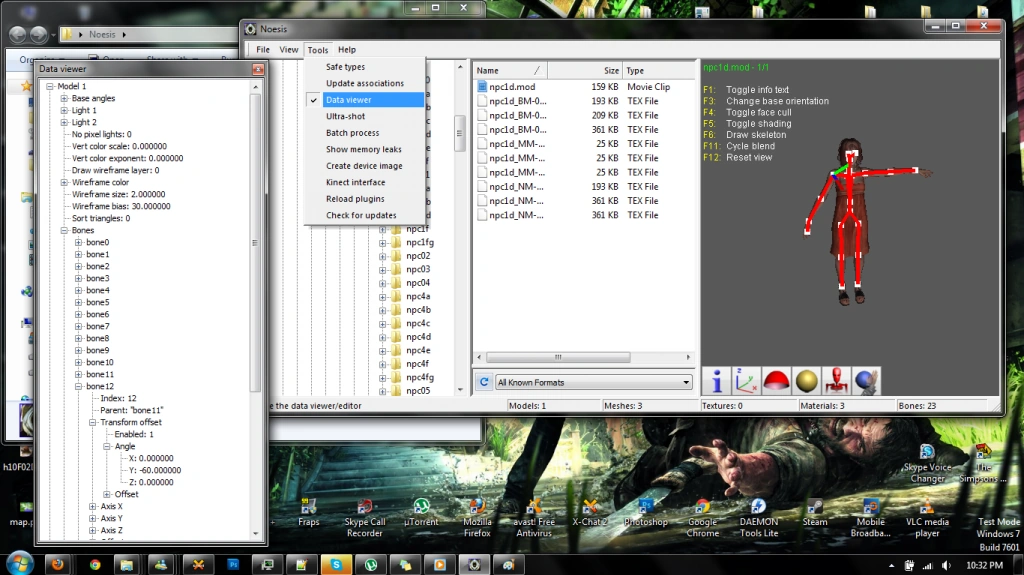Image resolution: width=1024 pixels, height=575 pixels.
Task: Open the uTorrent desktop shortcut
Action: (x=421, y=512)
